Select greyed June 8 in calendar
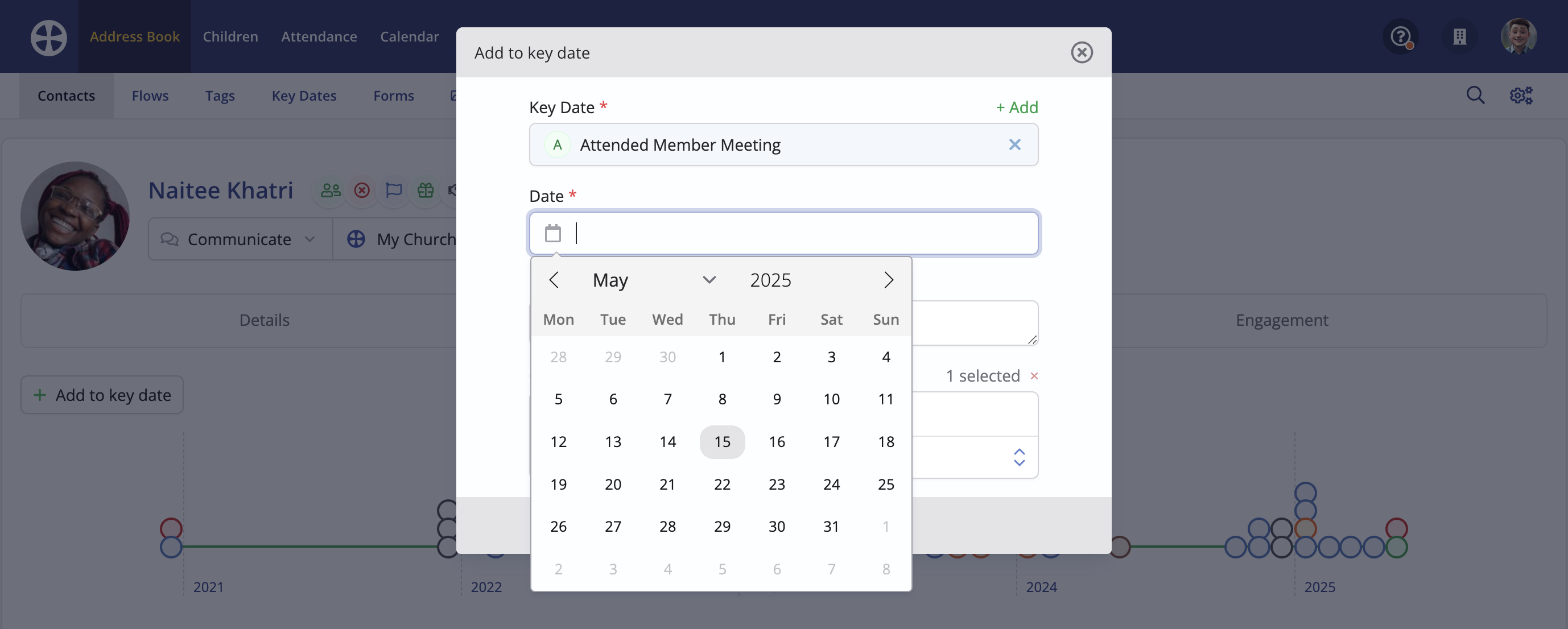This screenshot has height=629, width=1568. [x=886, y=569]
